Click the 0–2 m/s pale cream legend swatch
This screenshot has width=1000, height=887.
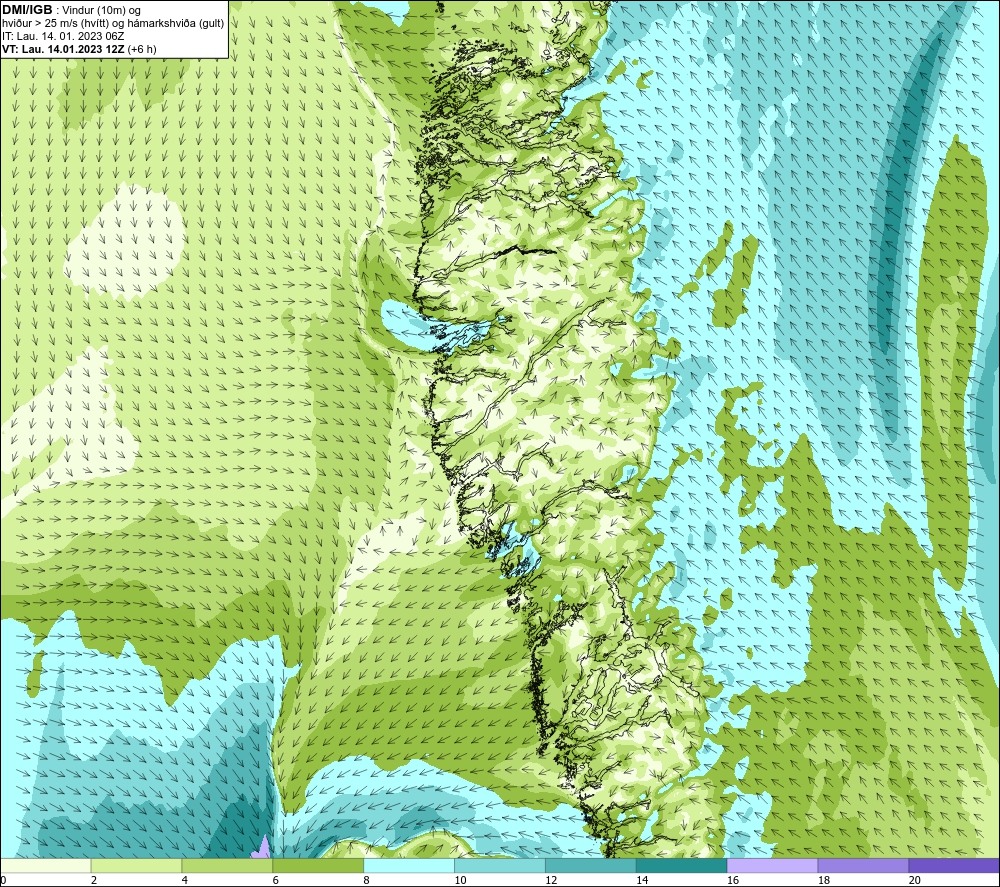(x=46, y=865)
